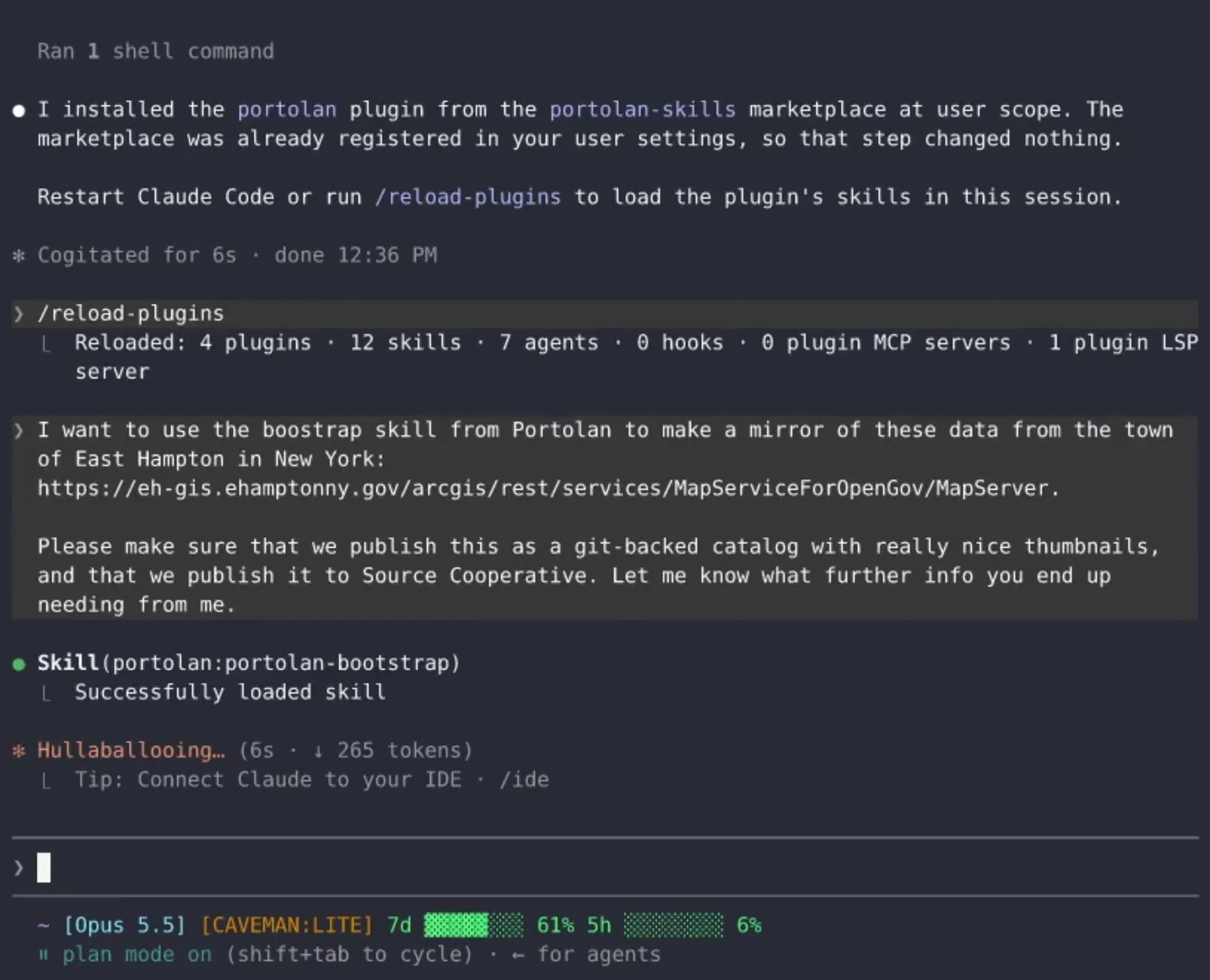Click 'Reloaded: 4 plugins' result text
Viewport: 1210px width, 980px height.
(x=193, y=343)
